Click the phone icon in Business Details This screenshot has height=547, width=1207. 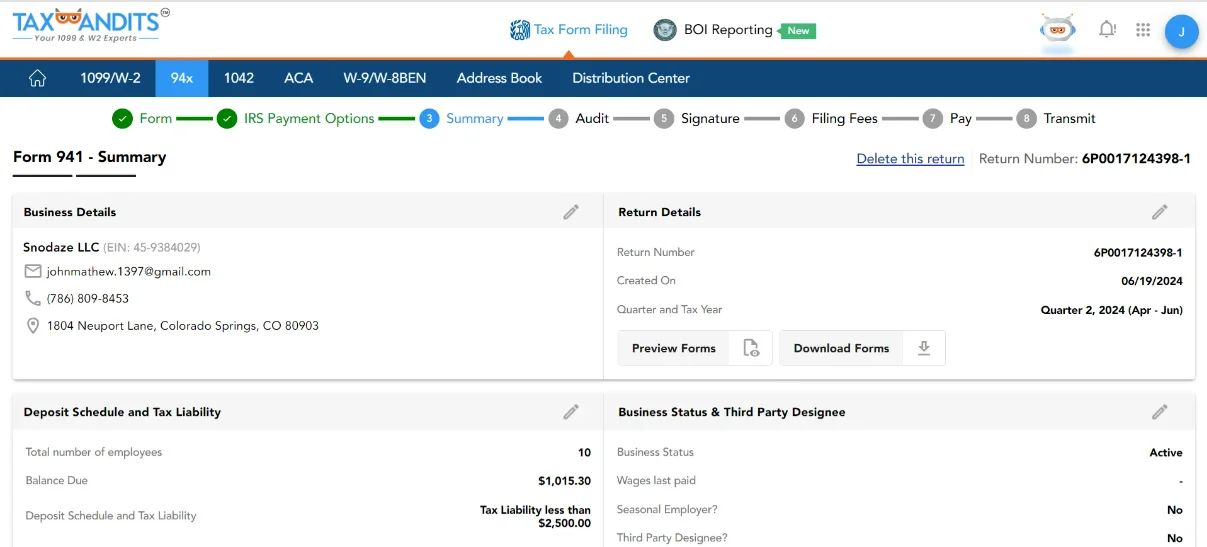pos(33,298)
